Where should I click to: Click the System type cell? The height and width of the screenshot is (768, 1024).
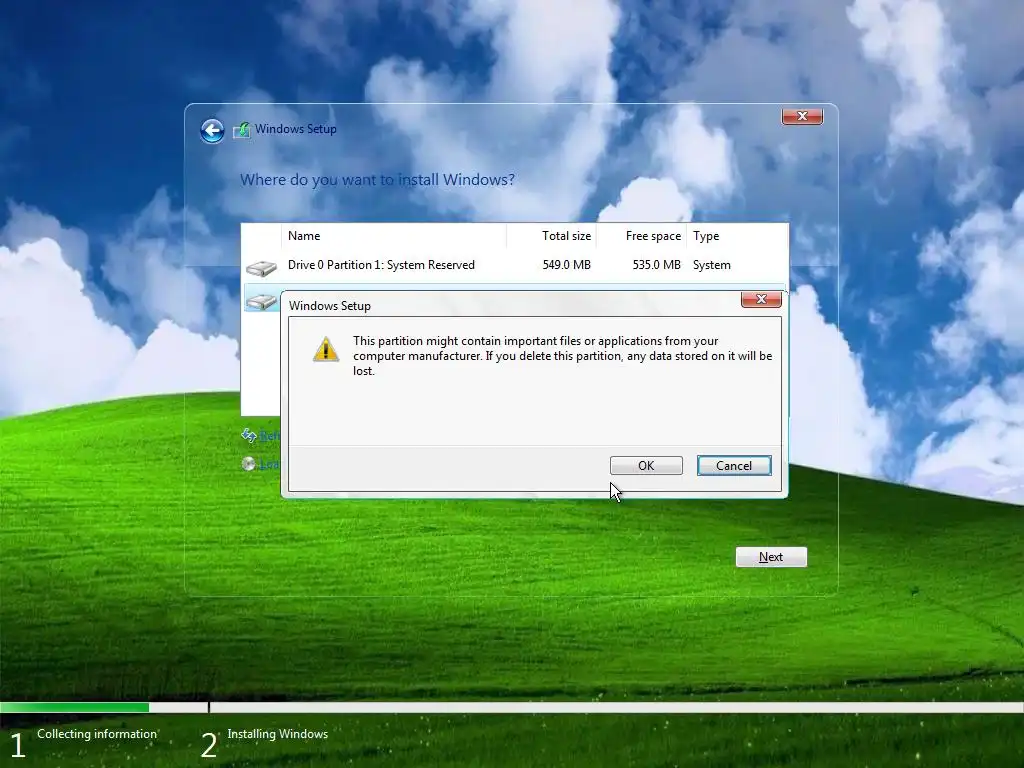click(x=712, y=265)
